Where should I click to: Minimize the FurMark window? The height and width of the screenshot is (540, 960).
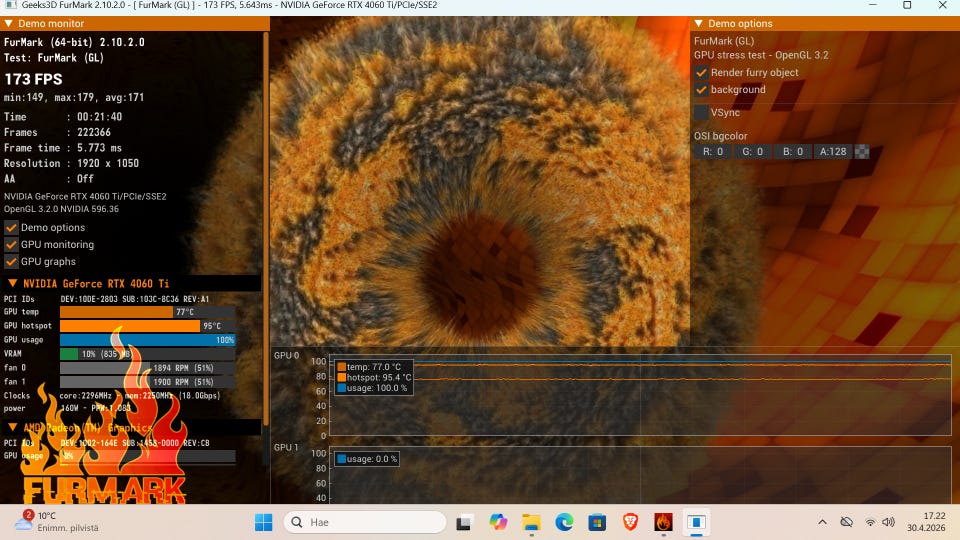pos(873,5)
